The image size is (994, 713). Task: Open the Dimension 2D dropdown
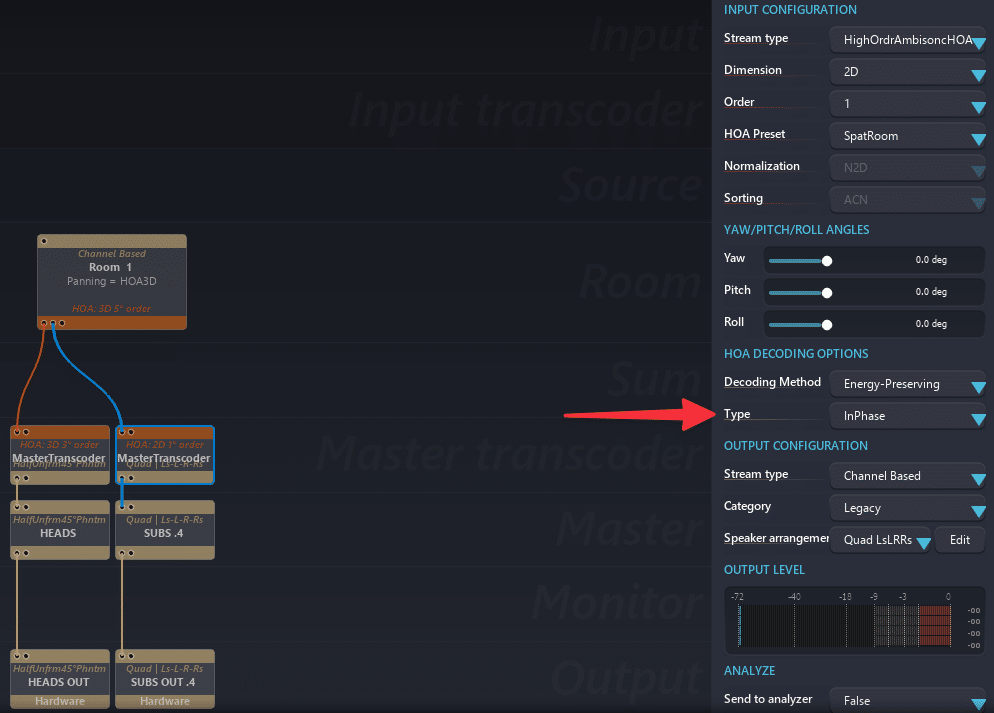tap(907, 72)
